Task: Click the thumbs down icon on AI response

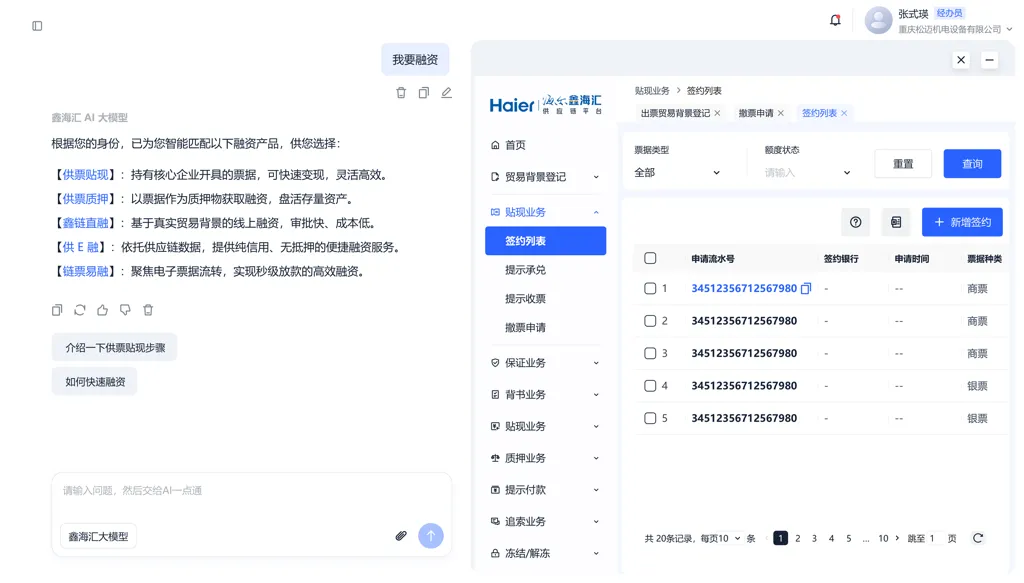Action: [x=125, y=310]
